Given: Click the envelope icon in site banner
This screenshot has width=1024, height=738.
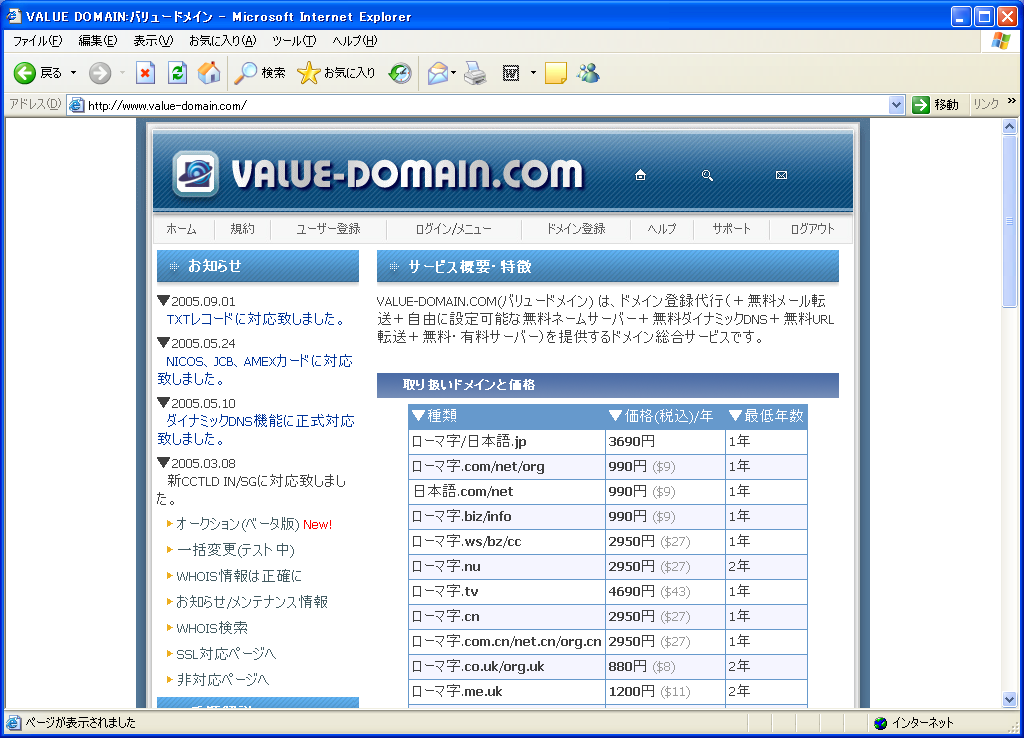Looking at the screenshot, I should (781, 175).
